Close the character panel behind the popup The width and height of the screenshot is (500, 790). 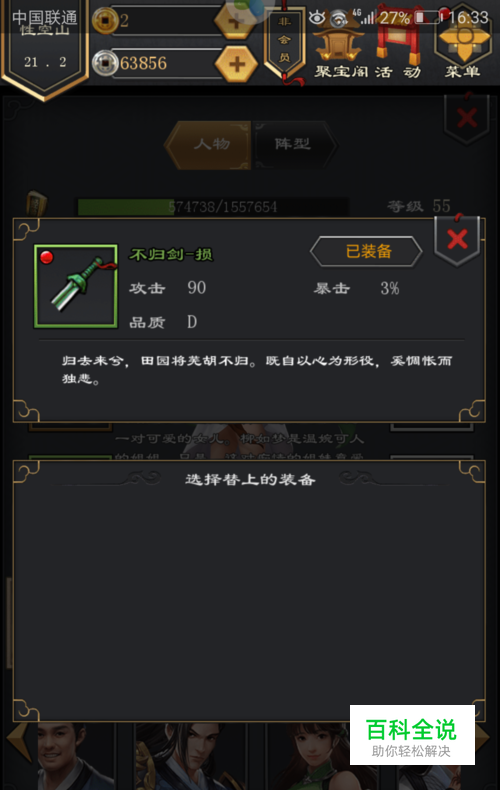click(467, 117)
